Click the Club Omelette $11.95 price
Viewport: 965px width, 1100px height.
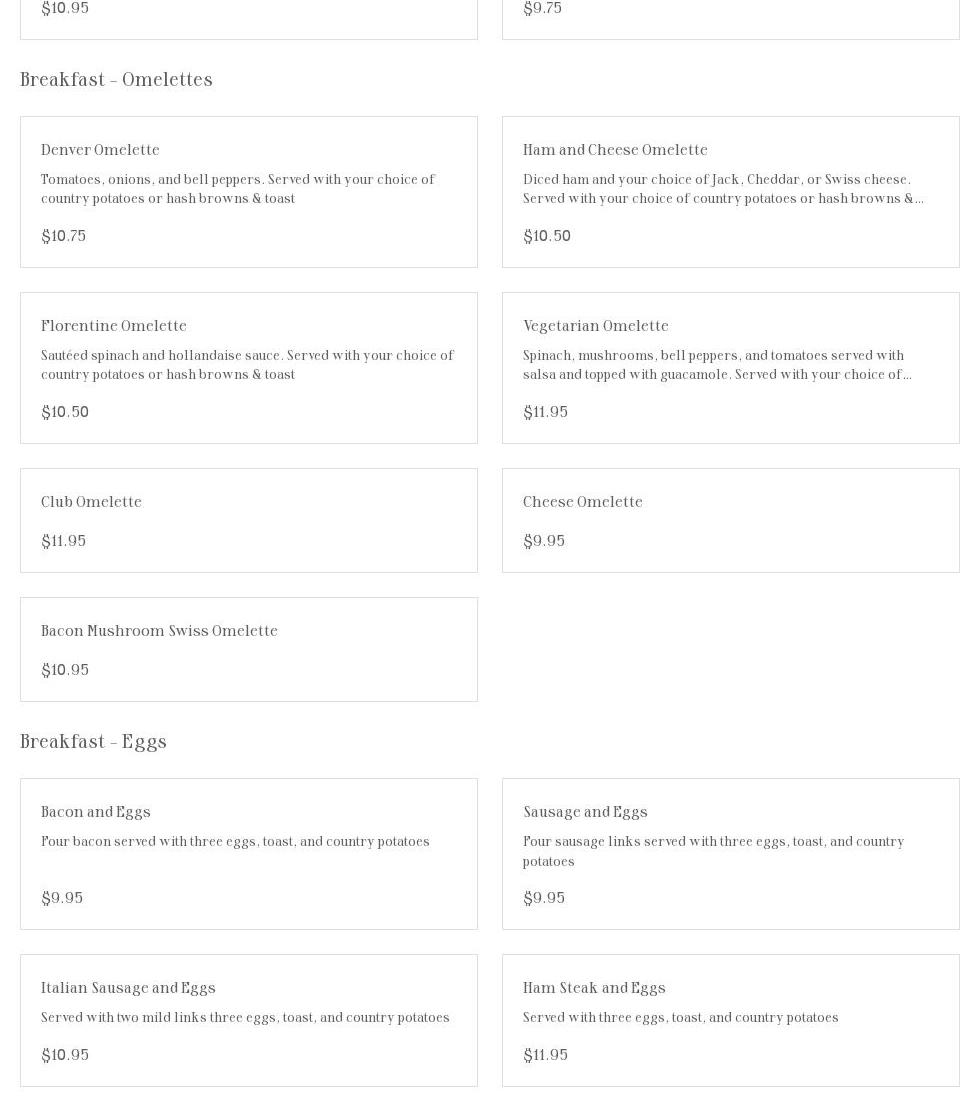click(x=63, y=541)
